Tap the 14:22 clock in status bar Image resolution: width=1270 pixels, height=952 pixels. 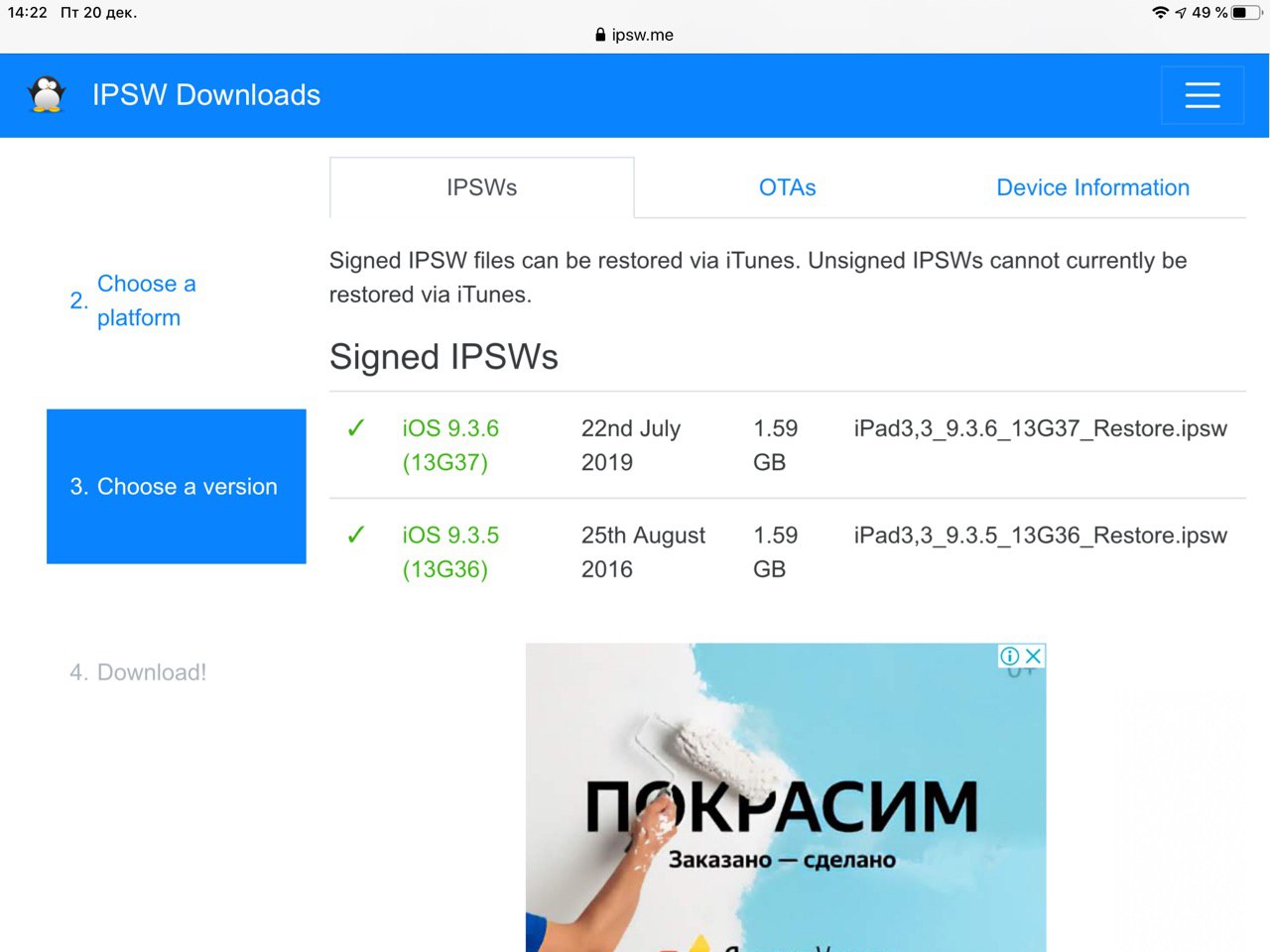pyautogui.click(x=27, y=13)
